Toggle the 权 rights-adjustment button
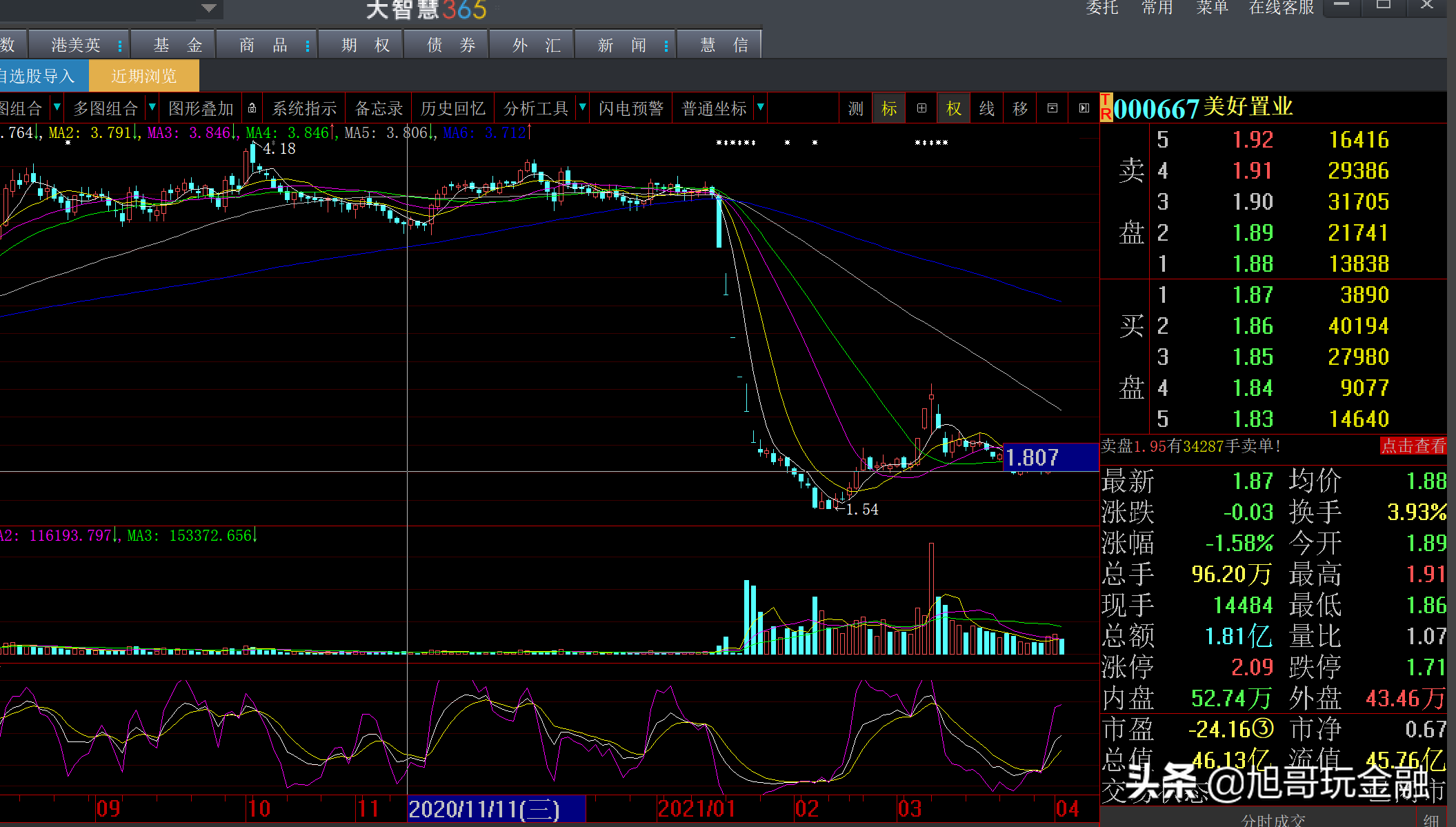 point(954,108)
